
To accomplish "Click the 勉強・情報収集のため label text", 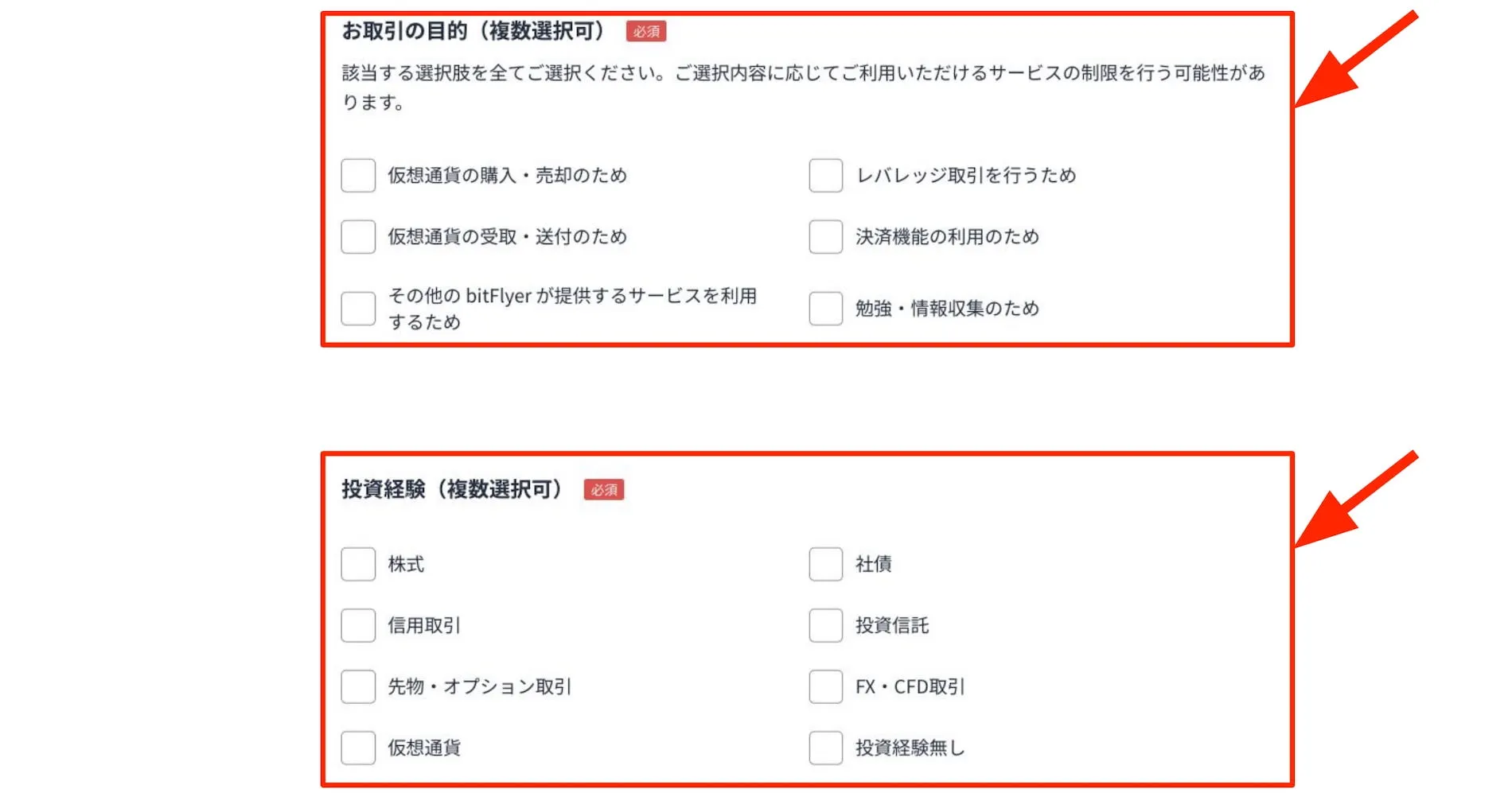I will click(945, 308).
